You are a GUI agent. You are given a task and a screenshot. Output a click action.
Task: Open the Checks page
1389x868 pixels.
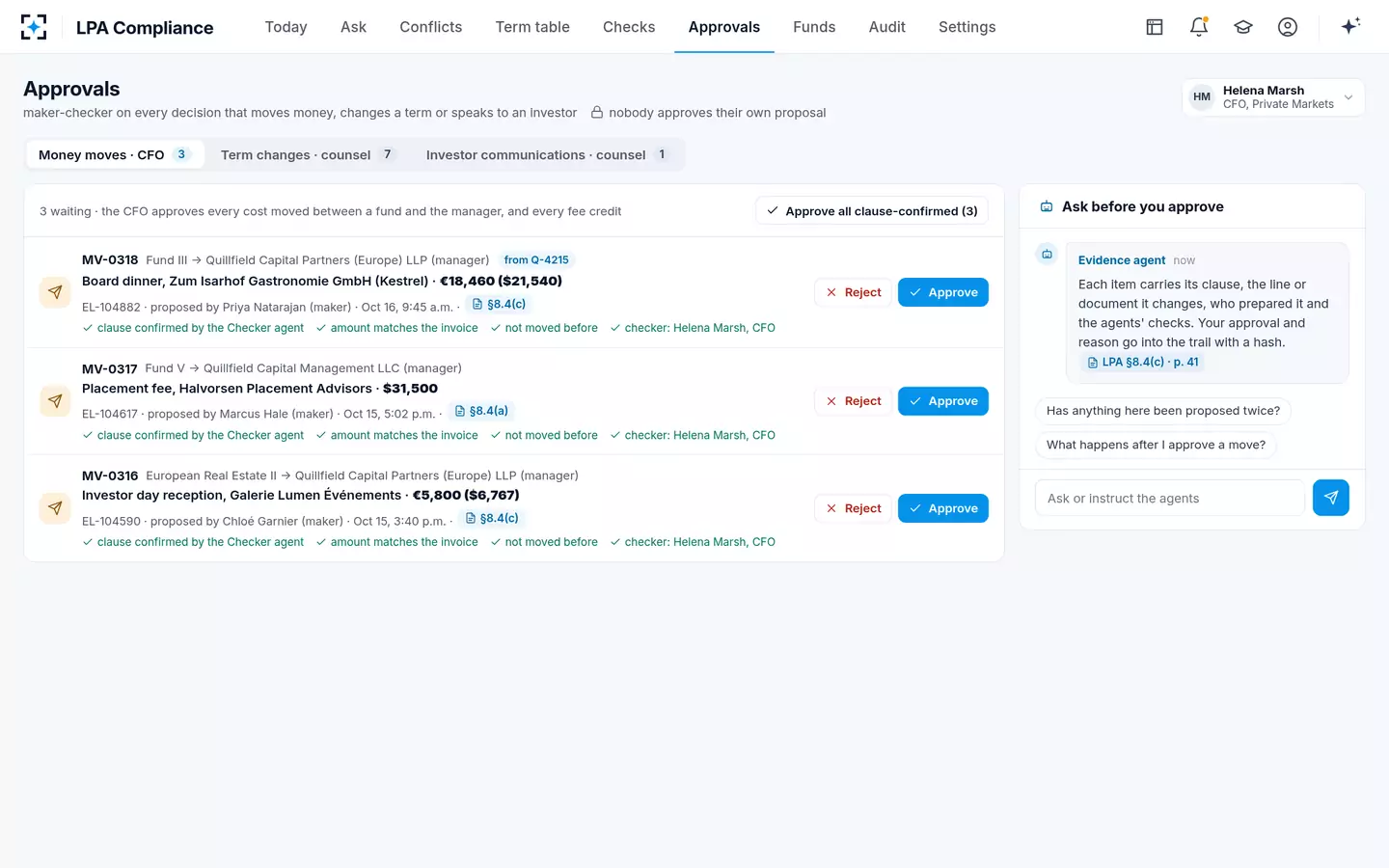[629, 27]
